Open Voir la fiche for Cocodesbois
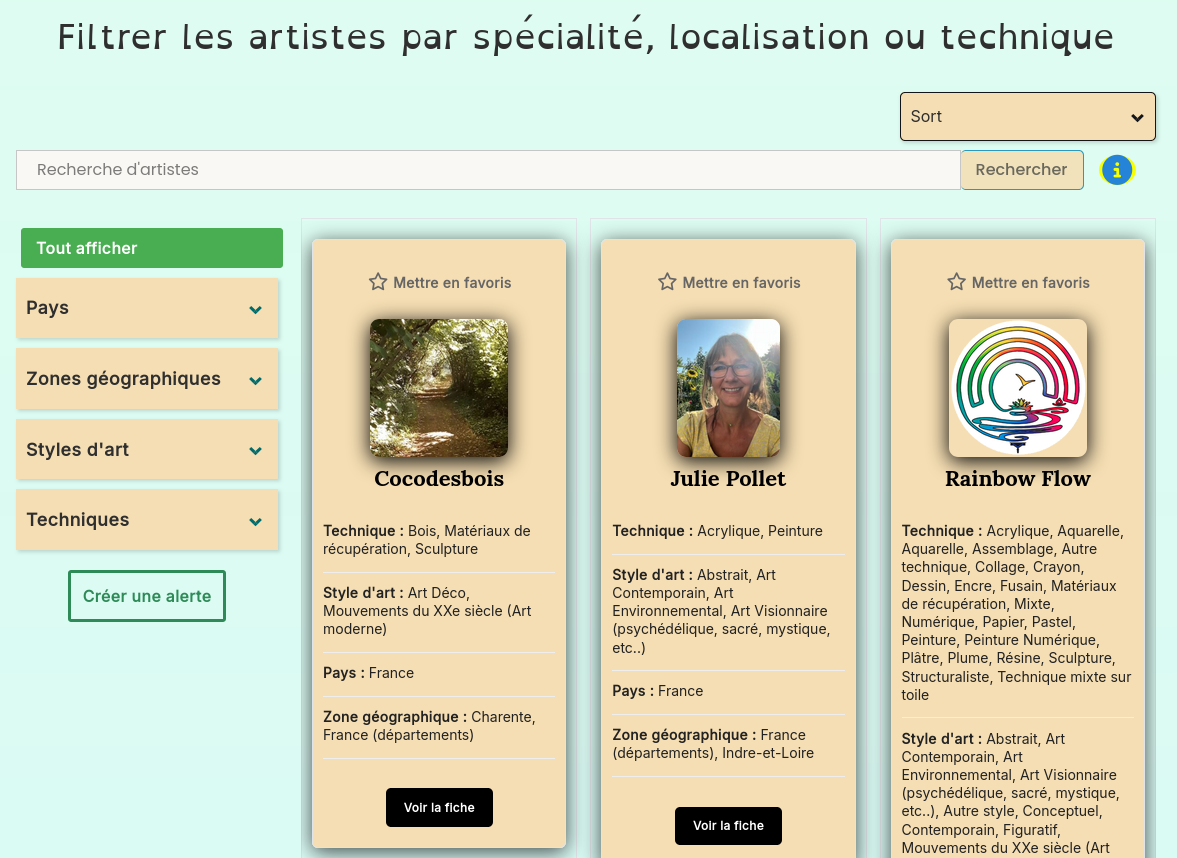This screenshot has height=858, width=1177. 439,808
